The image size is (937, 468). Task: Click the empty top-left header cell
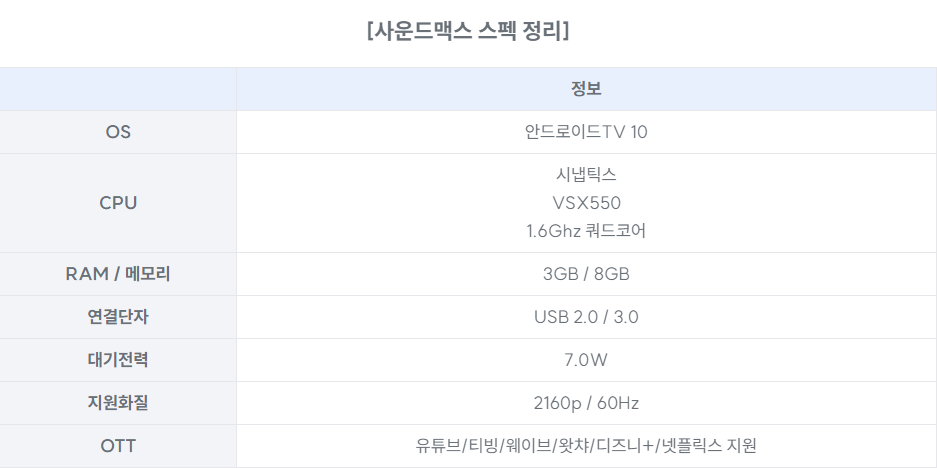tap(118, 89)
